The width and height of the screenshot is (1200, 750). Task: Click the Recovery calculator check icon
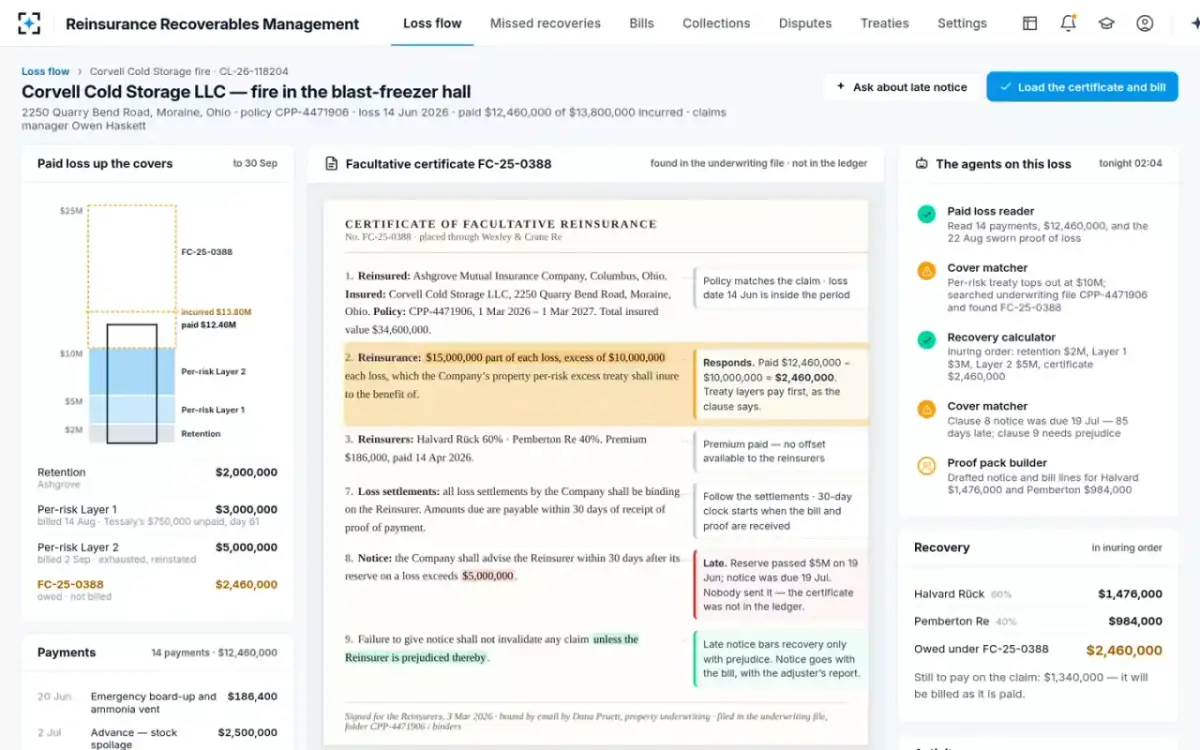point(927,340)
